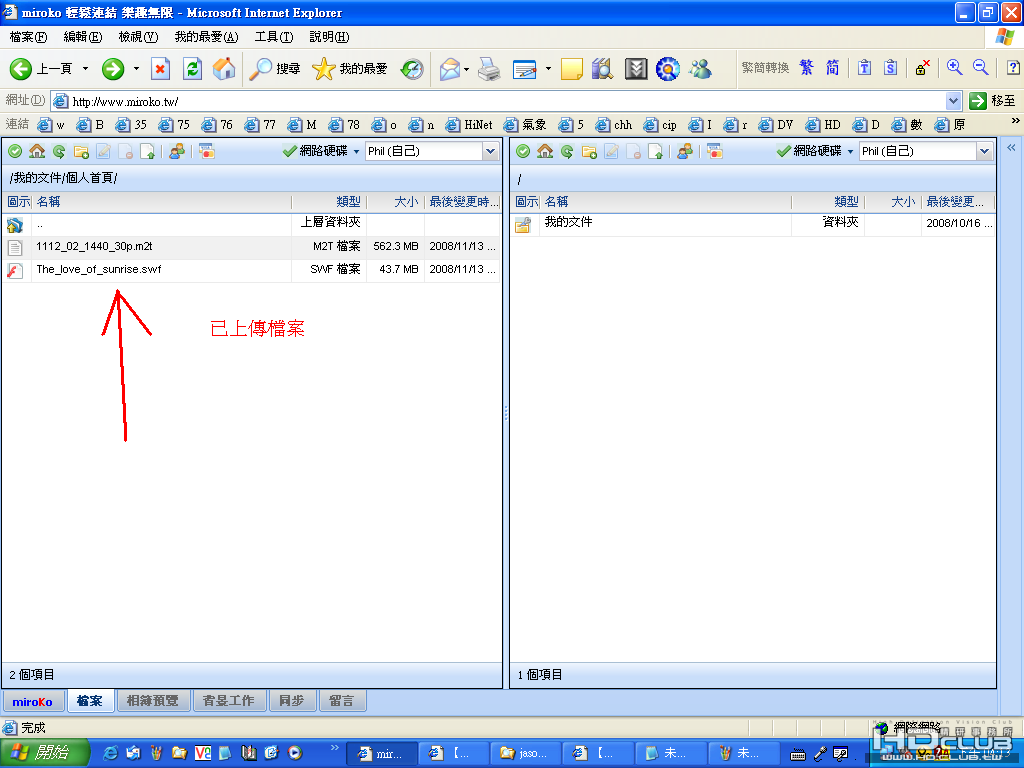Click the IE Refresh toolbar button
Viewport: 1024px width, 768px height.
pos(192,69)
